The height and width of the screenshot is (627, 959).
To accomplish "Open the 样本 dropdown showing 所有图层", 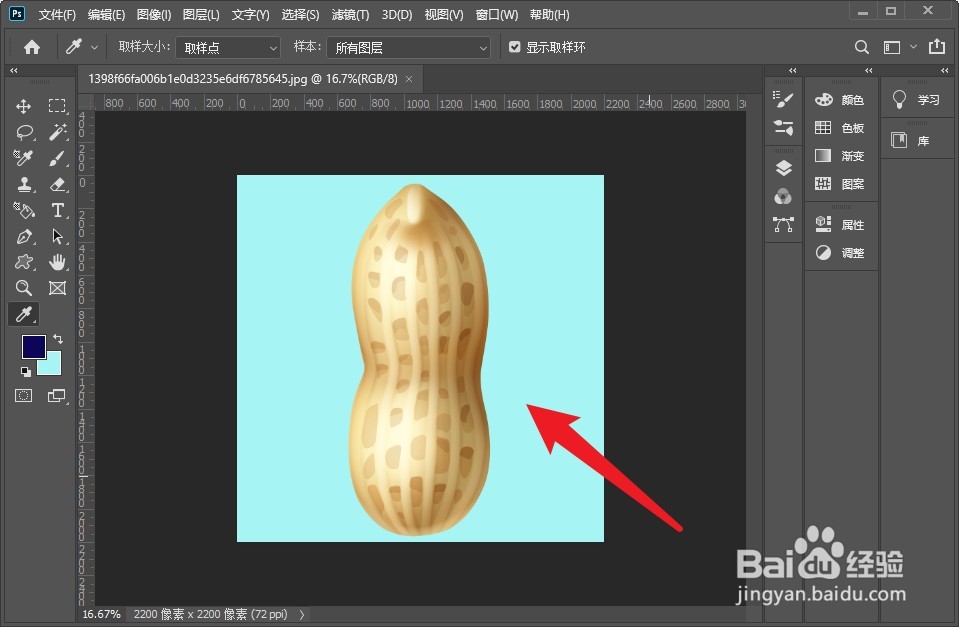I will (408, 46).
